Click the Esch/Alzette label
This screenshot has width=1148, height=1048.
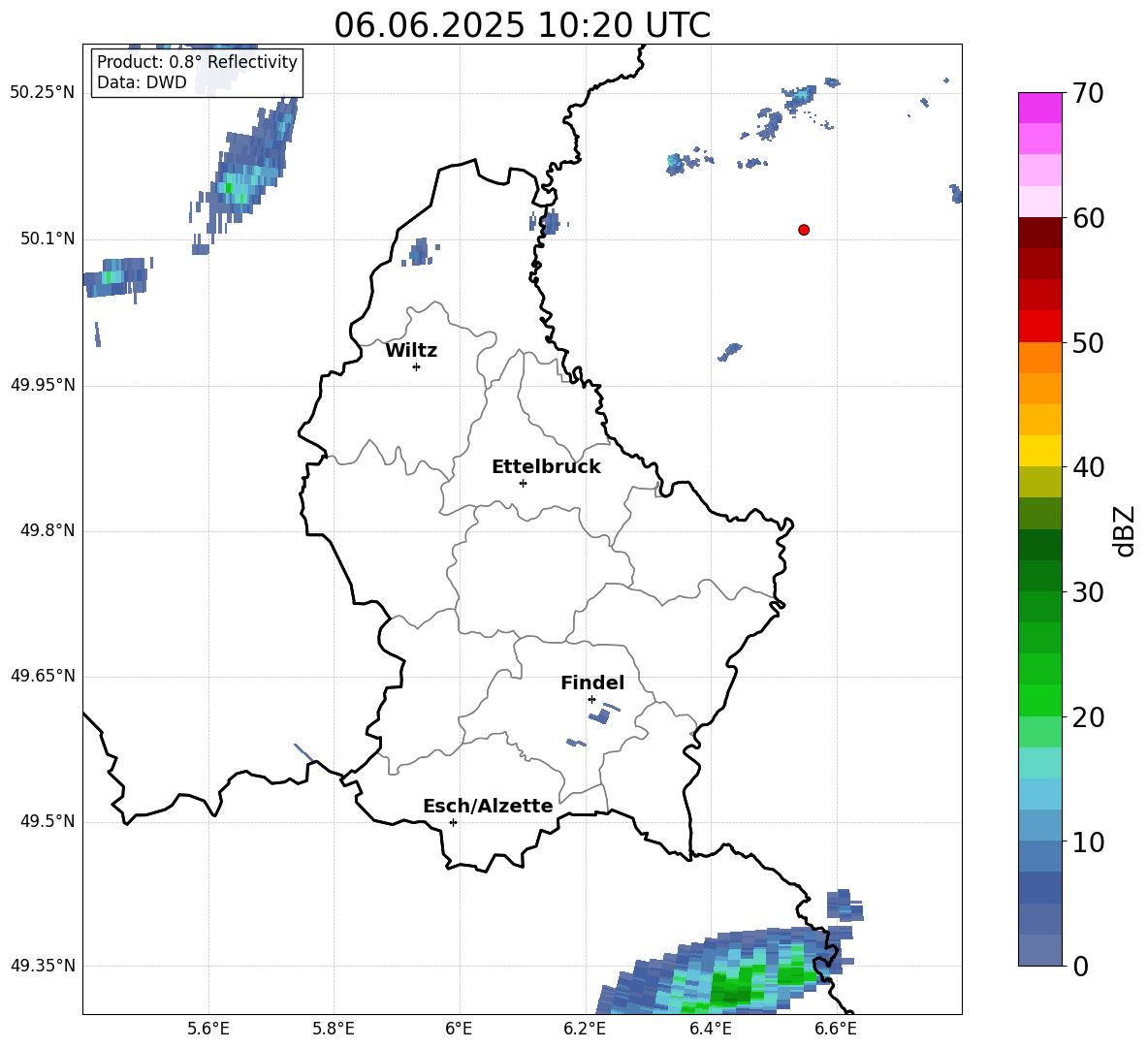point(488,806)
